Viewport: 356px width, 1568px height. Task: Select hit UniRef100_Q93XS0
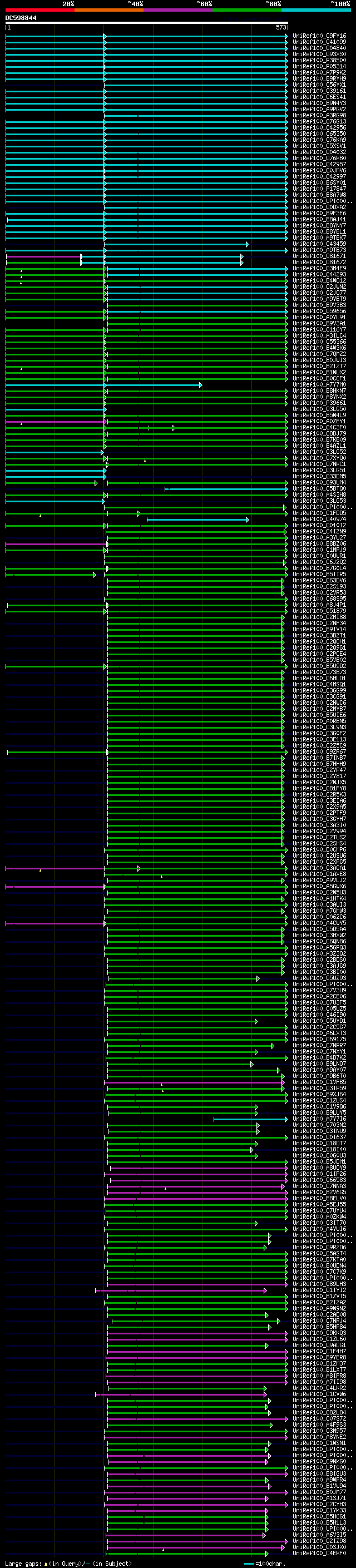[319, 54]
